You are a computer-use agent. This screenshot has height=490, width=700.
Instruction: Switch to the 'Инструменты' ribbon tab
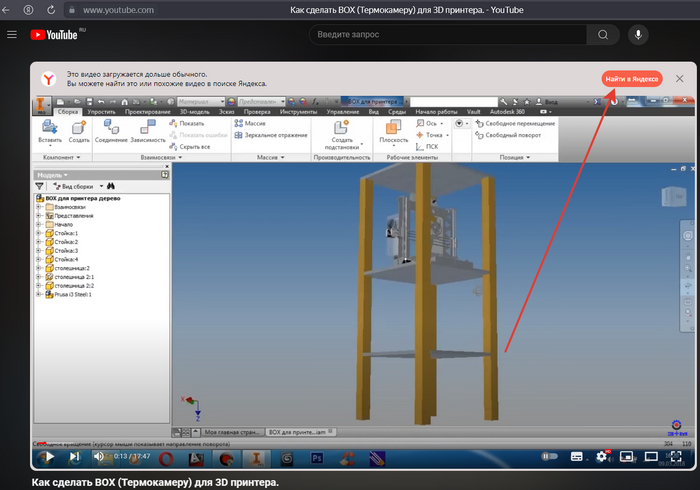click(x=298, y=112)
